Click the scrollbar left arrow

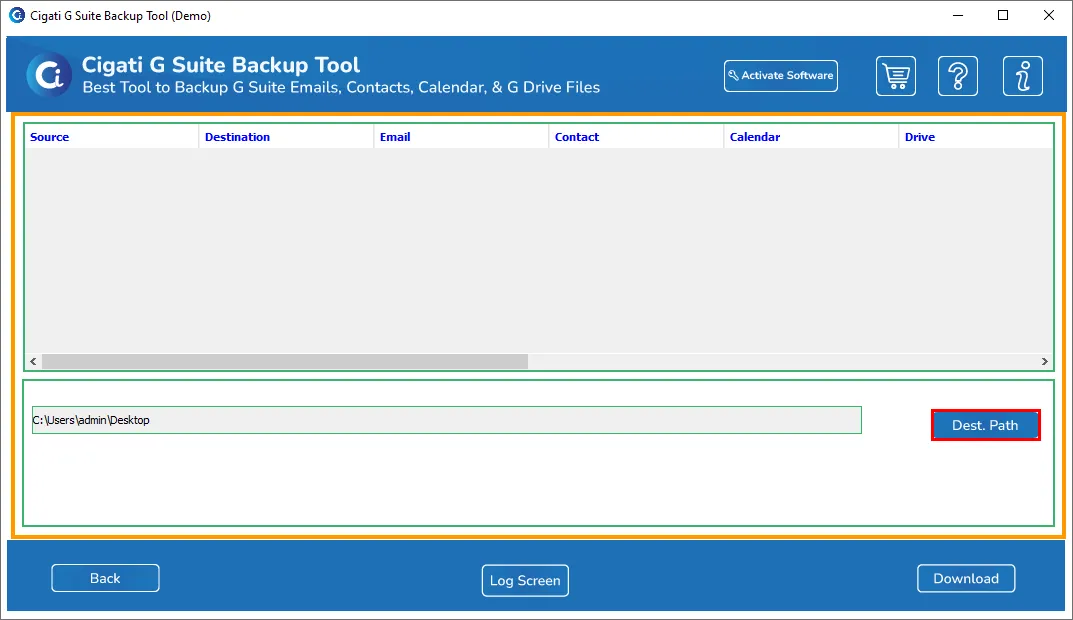(x=33, y=361)
